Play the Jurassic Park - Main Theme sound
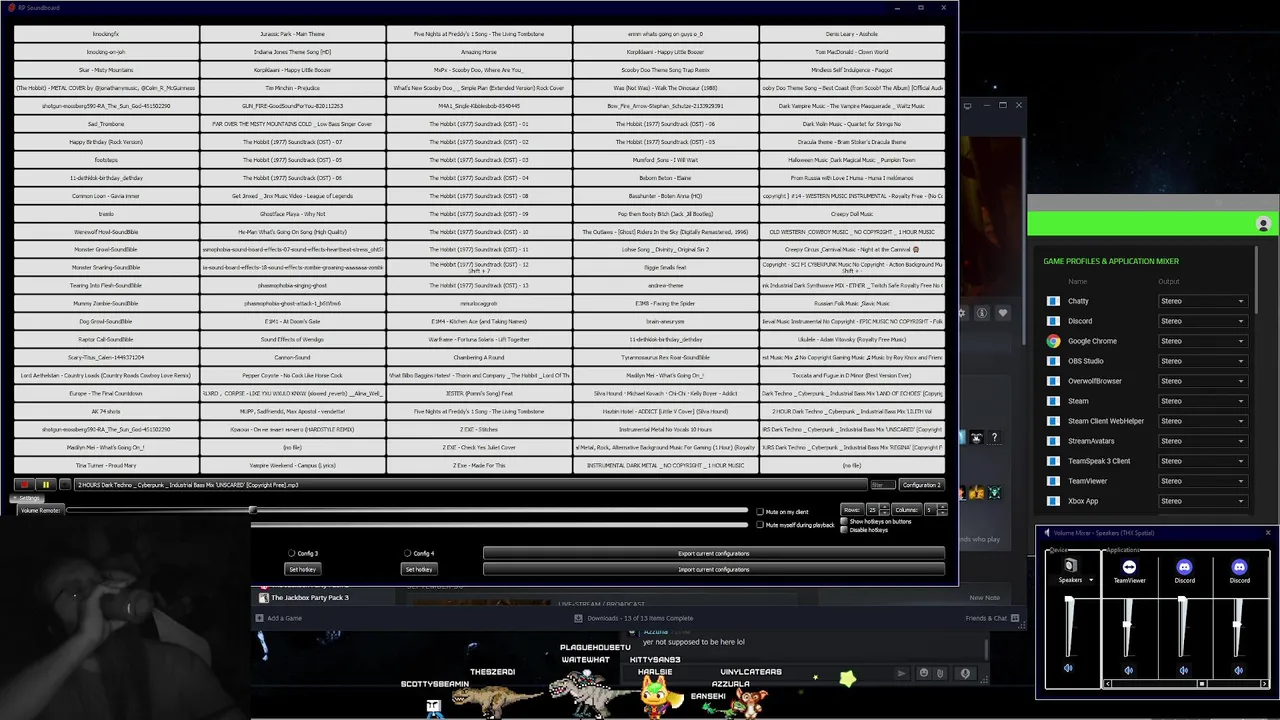1280x720 pixels. click(x=292, y=34)
